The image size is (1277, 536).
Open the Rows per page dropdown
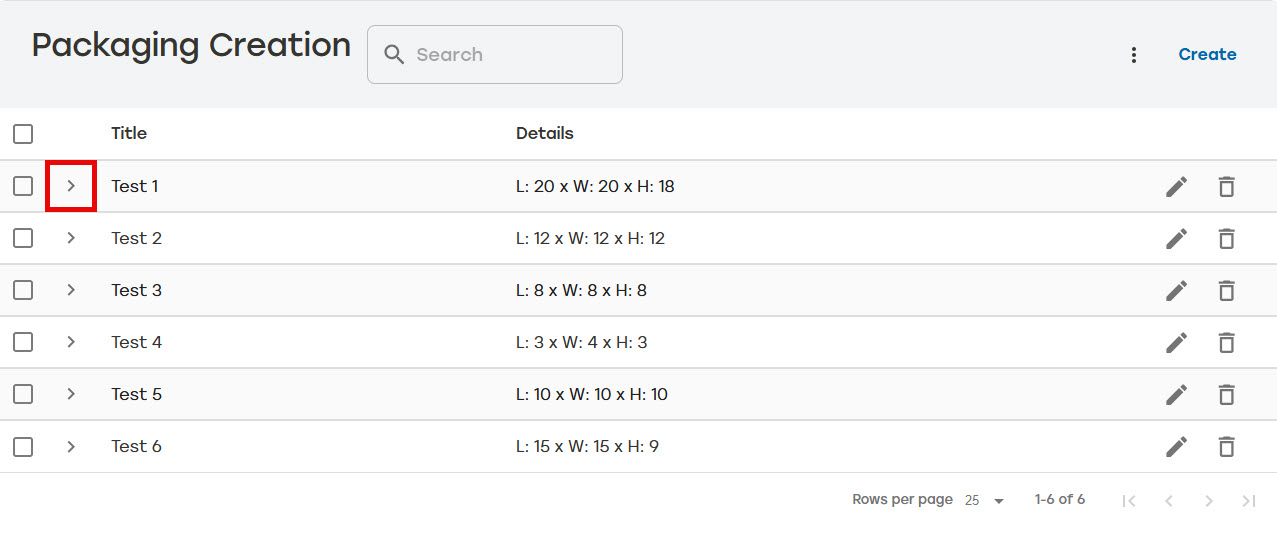(985, 500)
